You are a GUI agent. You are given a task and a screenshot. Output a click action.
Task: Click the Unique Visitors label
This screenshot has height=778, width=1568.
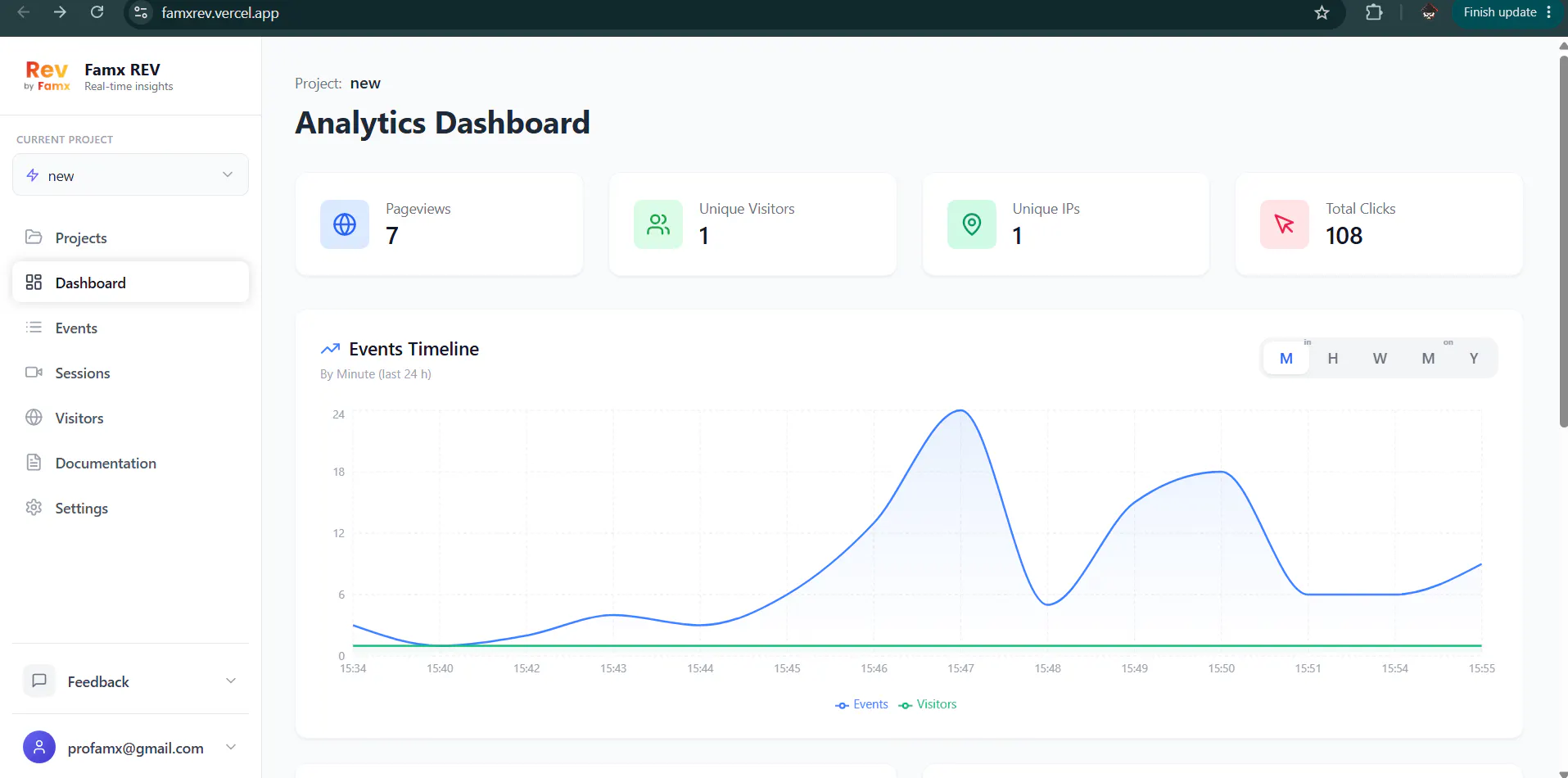tap(747, 209)
